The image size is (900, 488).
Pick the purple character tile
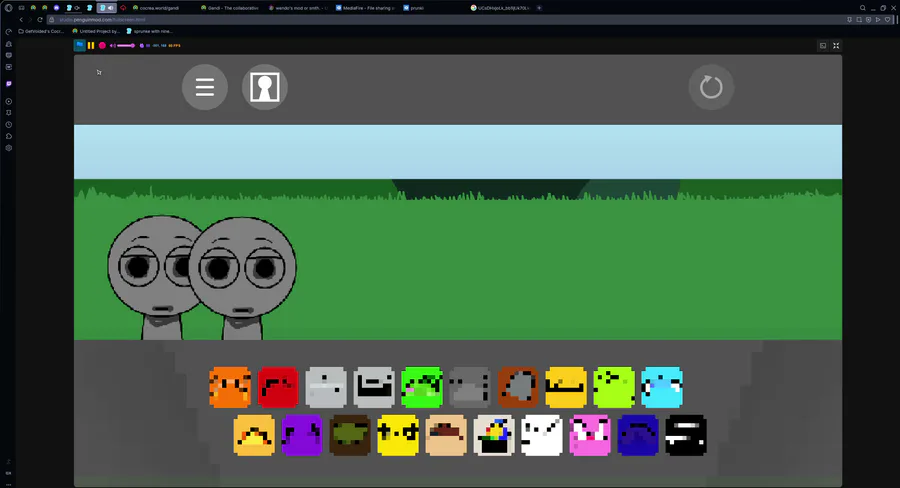[x=302, y=435]
